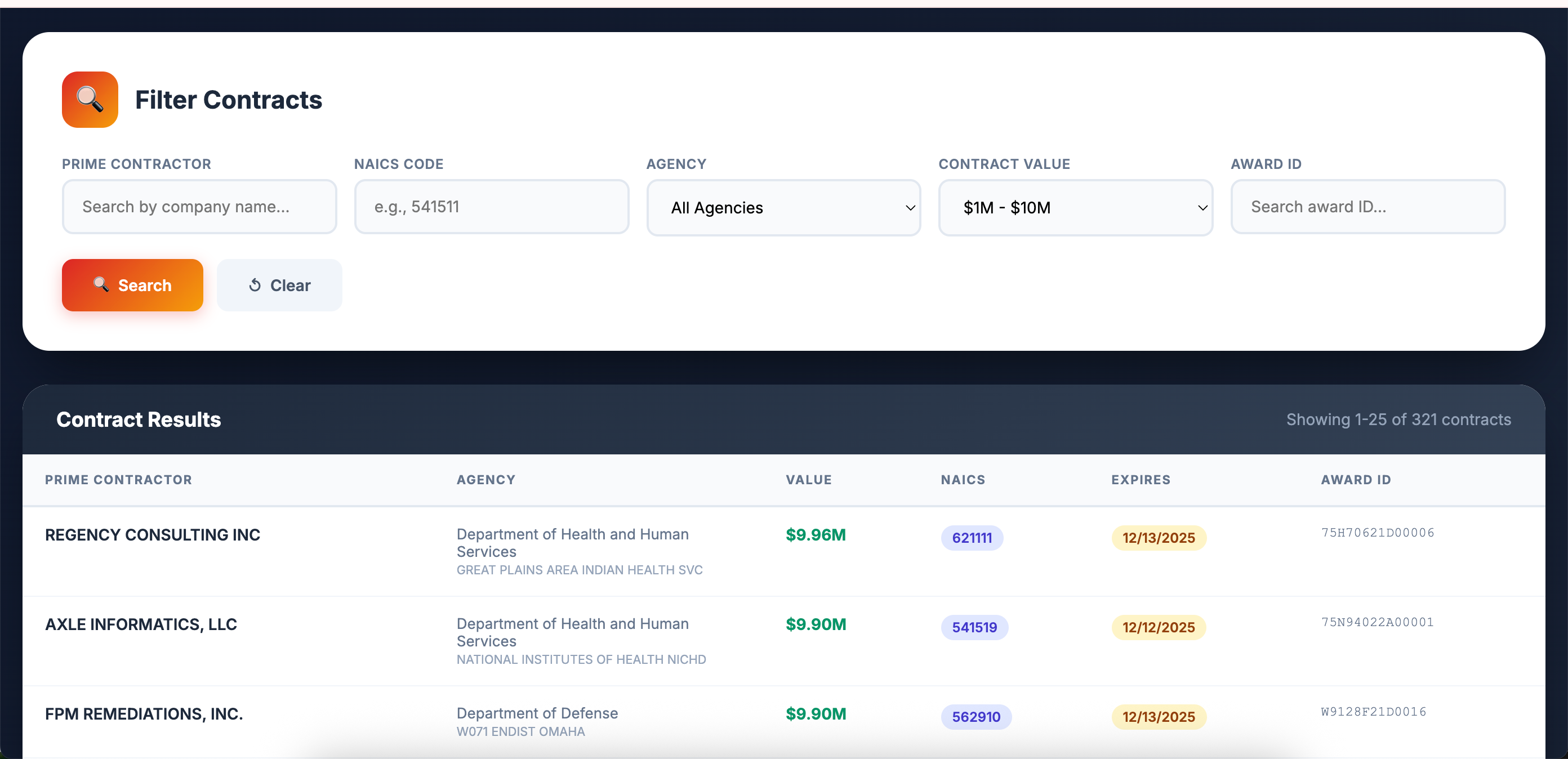
Task: Click the Prime Contractor search field
Action: coord(199,206)
